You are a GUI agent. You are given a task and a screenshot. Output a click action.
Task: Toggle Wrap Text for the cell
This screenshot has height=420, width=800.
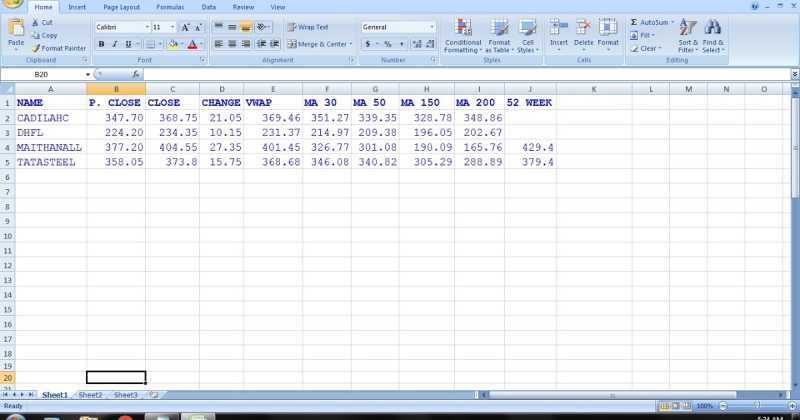click(307, 27)
